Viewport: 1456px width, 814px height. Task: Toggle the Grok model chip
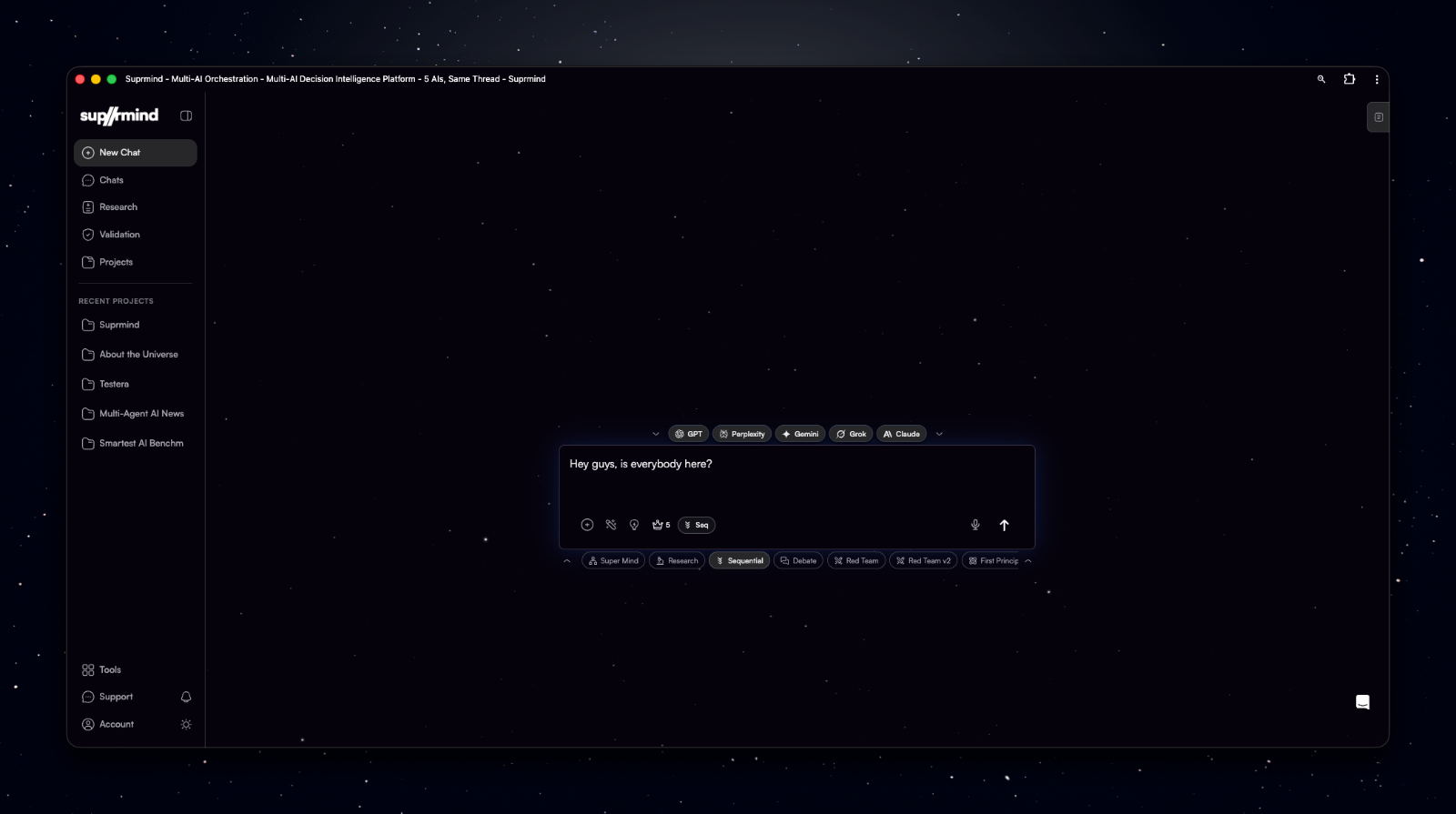coord(851,434)
